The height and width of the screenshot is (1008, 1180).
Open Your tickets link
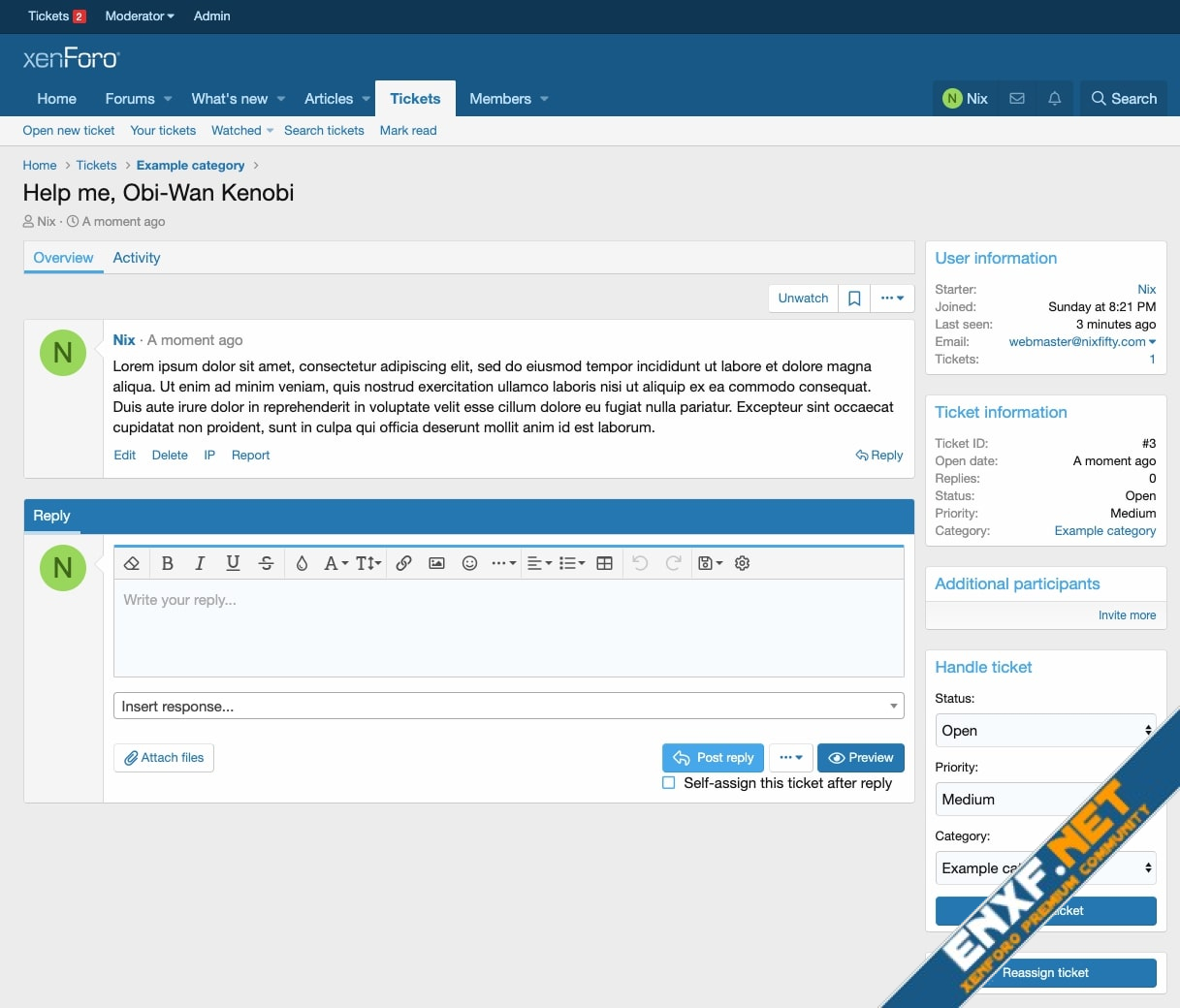(163, 131)
